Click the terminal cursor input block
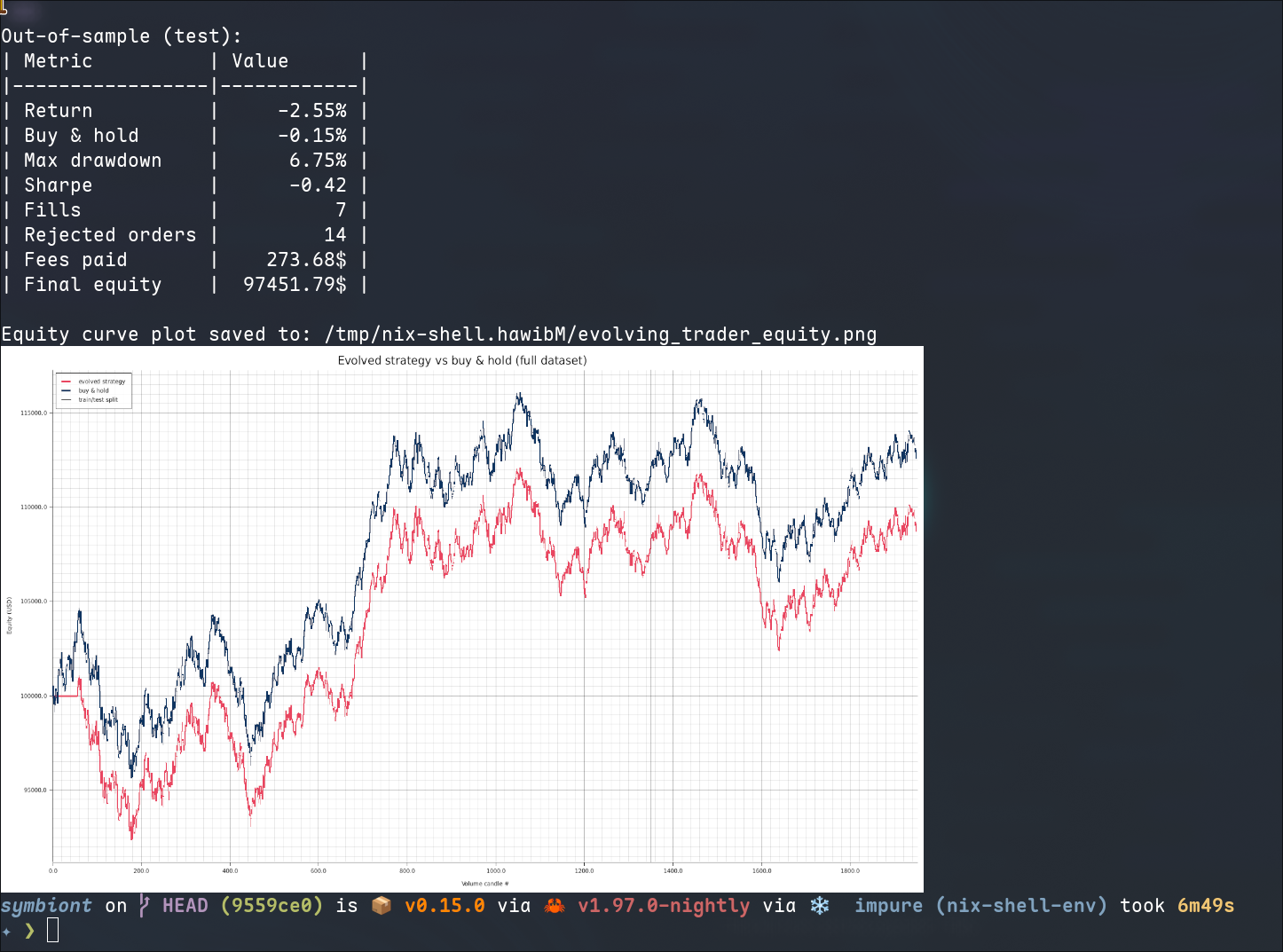This screenshot has width=1283, height=952. point(52,930)
